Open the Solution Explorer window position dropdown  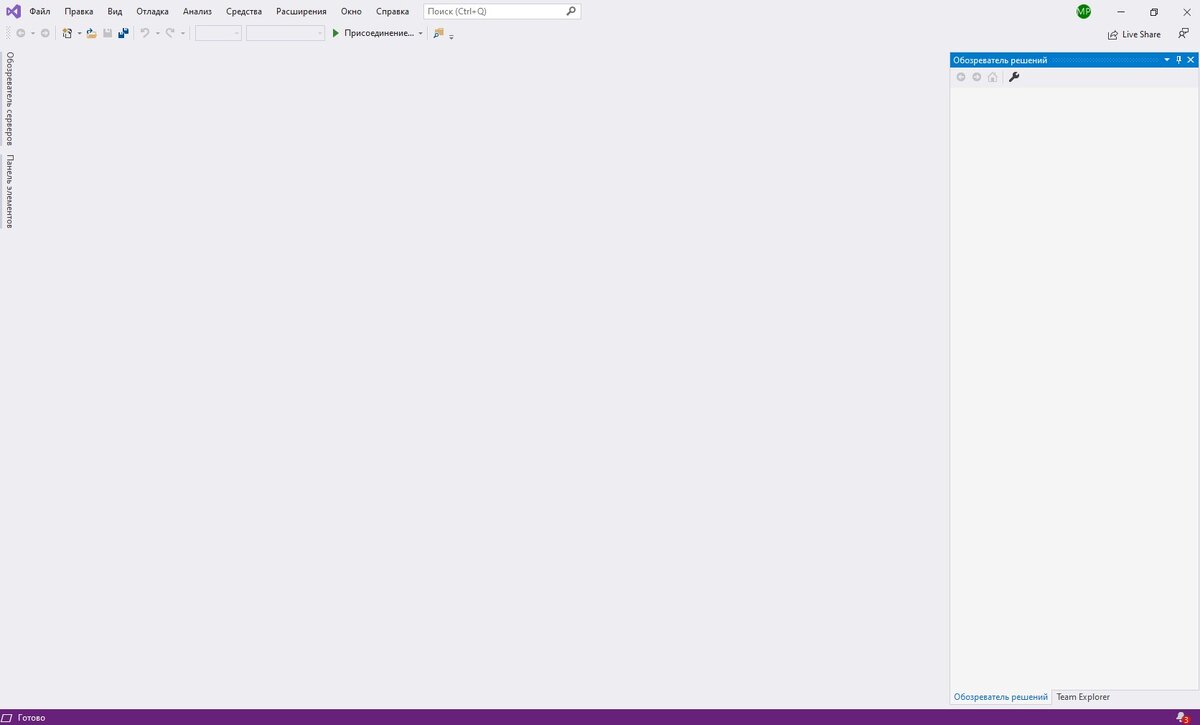tap(1166, 60)
